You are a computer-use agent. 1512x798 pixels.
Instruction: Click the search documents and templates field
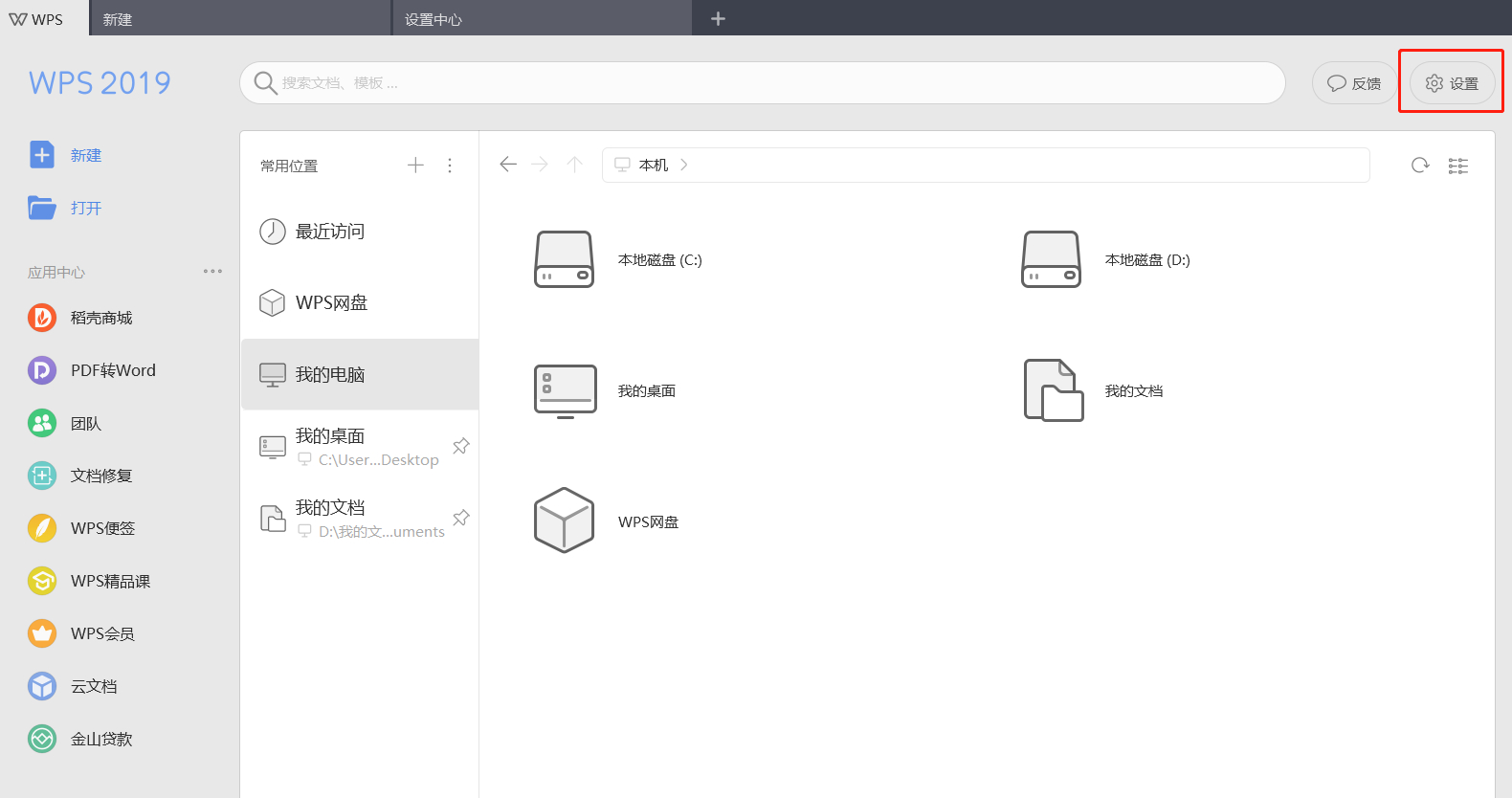[x=762, y=83]
